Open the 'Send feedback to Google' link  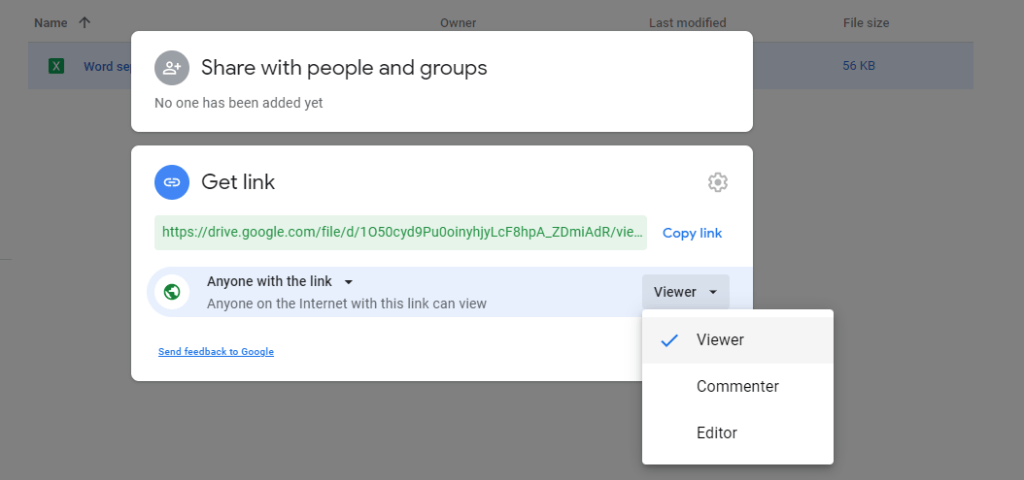click(216, 352)
